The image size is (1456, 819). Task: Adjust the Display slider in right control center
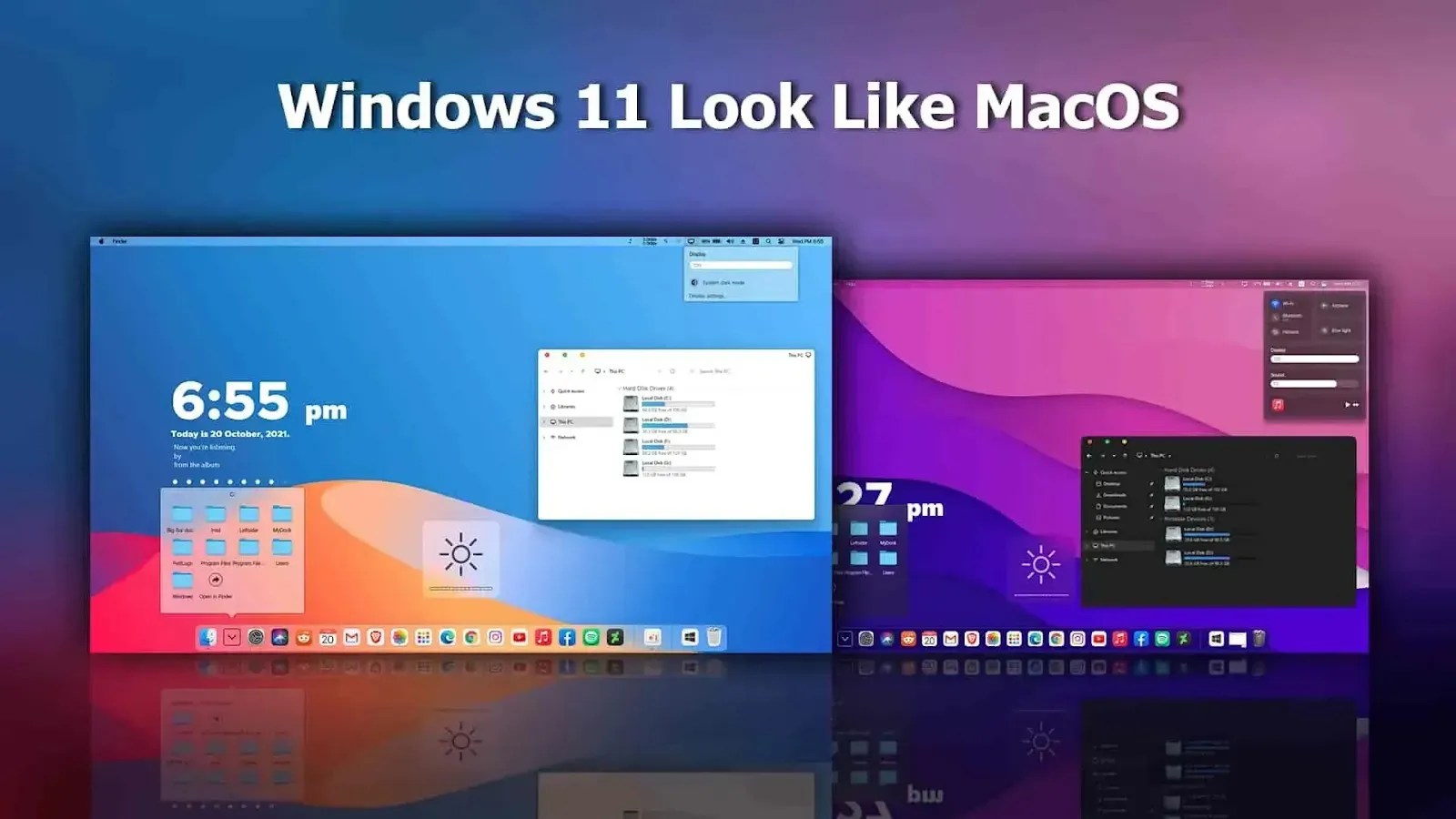tap(1314, 359)
